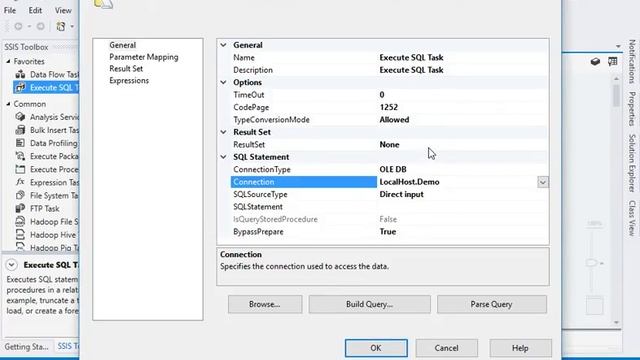The height and width of the screenshot is (360, 640).
Task: Click the TimeOut value 0
Action: (382, 95)
